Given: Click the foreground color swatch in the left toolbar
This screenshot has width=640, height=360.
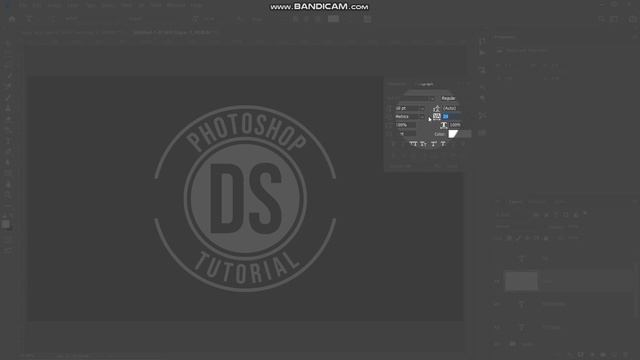Looking at the screenshot, I should [6, 224].
